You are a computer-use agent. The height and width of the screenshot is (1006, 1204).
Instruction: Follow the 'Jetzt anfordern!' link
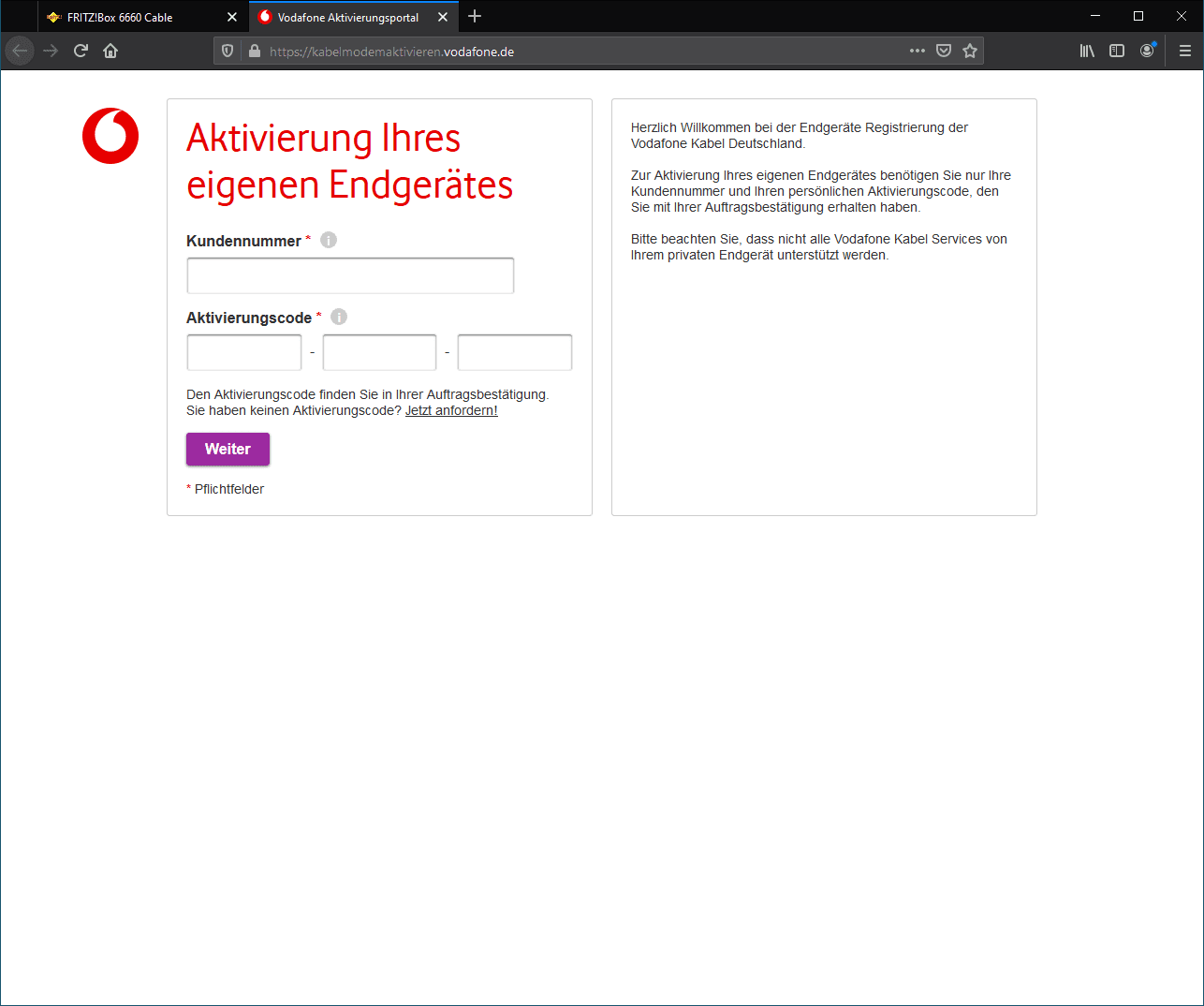pyautogui.click(x=451, y=410)
